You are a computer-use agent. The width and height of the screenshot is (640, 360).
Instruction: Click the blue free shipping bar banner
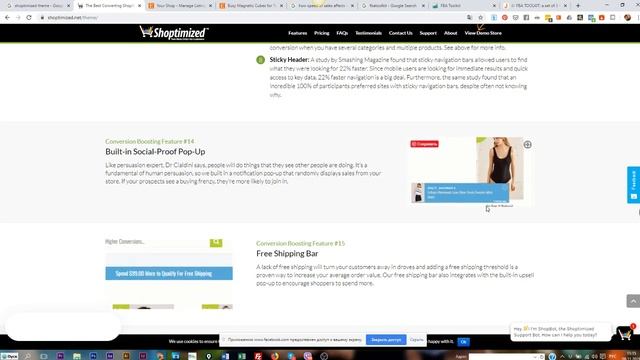pyautogui.click(x=169, y=273)
